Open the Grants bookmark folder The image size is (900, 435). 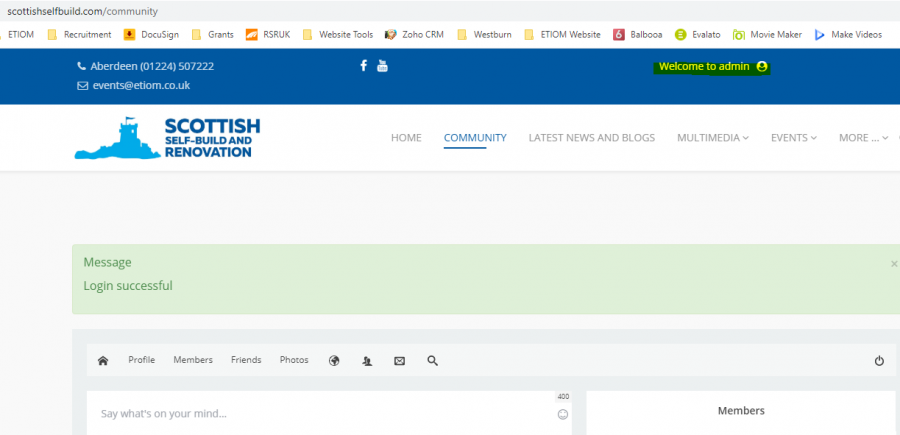point(213,34)
